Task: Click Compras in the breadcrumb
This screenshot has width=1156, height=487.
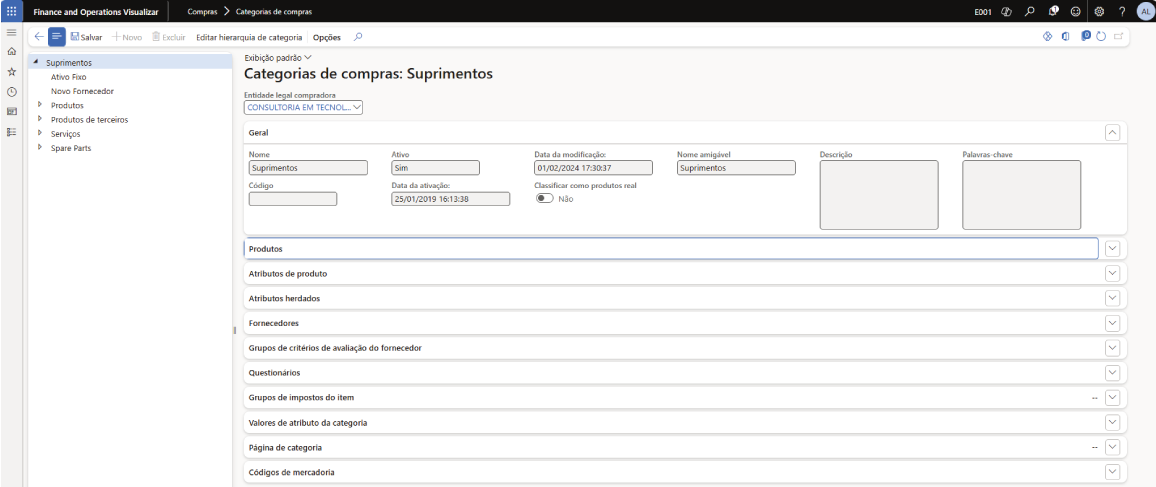Action: (202, 11)
